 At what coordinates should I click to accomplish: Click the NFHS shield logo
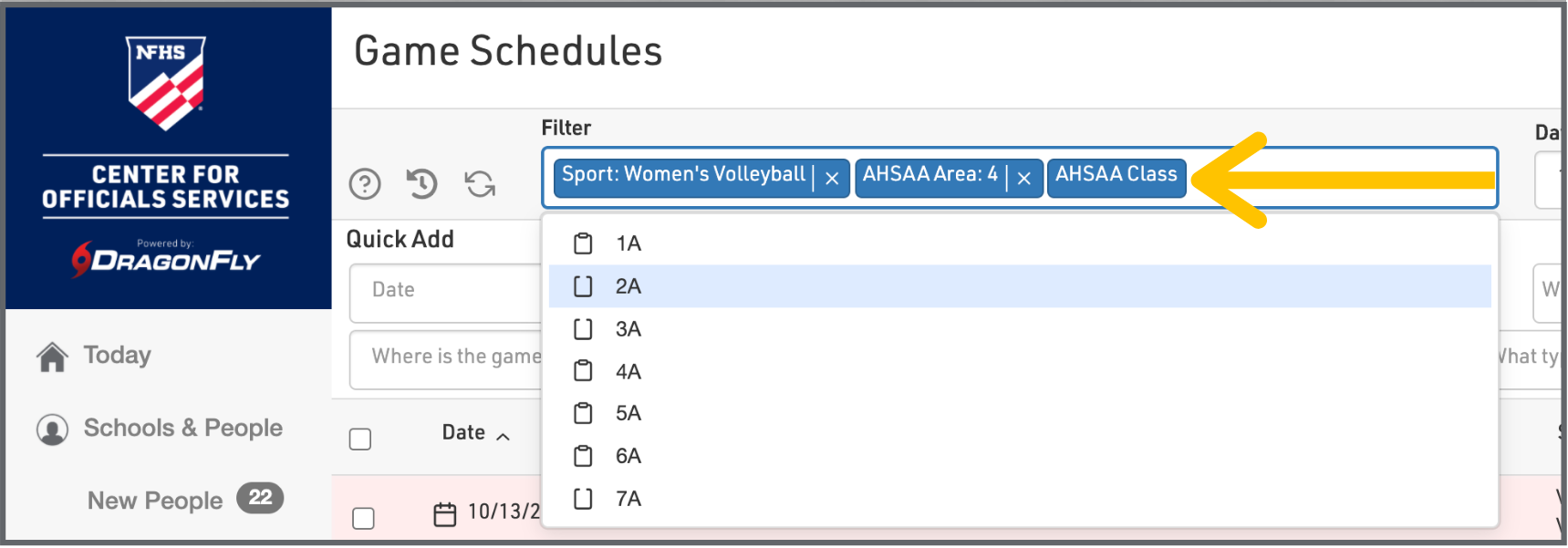pyautogui.click(x=166, y=82)
